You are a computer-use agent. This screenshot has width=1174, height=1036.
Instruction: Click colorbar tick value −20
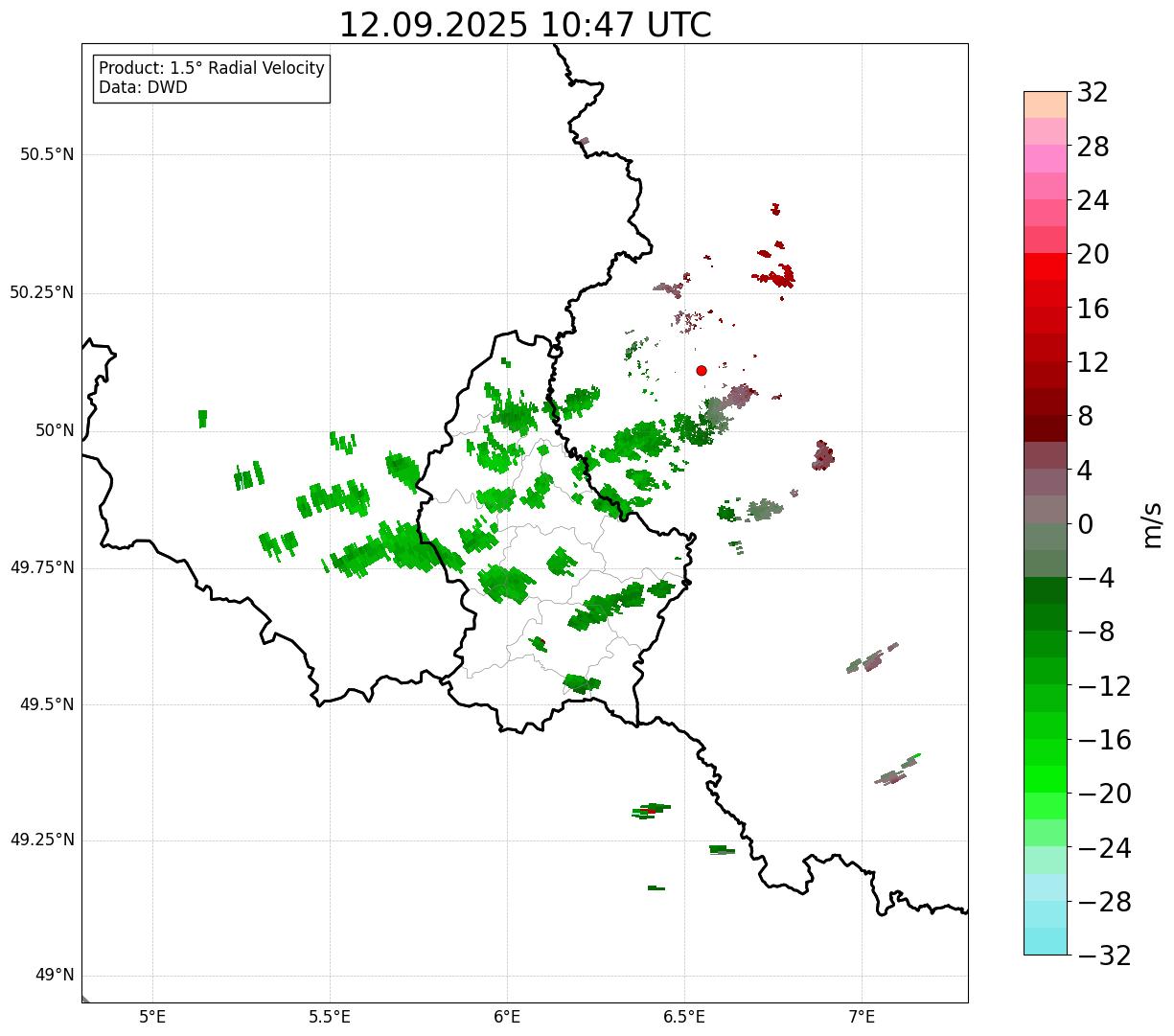[x=1104, y=794]
